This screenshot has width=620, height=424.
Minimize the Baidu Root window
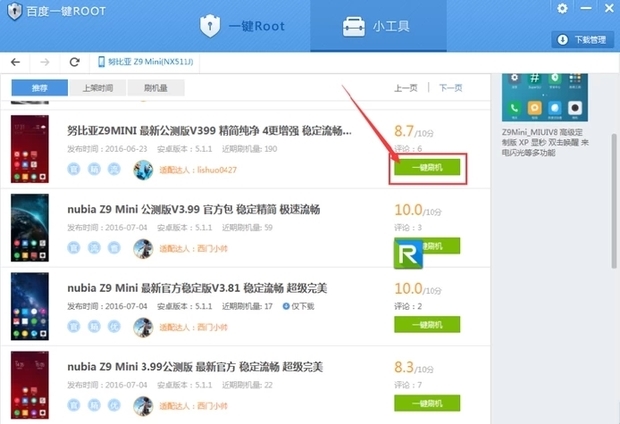586,8
